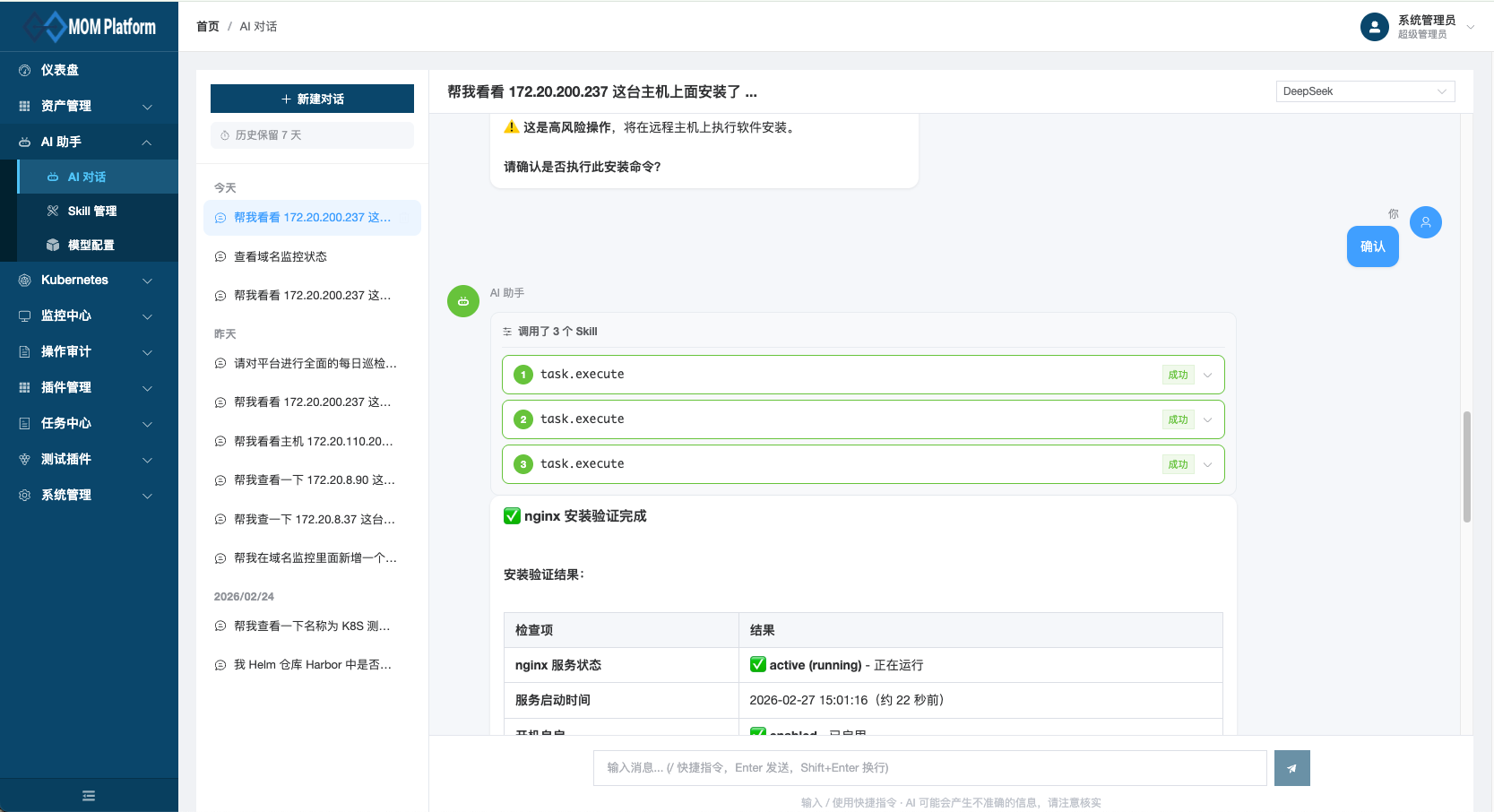This screenshot has height=812, width=1494.
Task: Toggle the 模型配置 cube icon entry
Action: (x=52, y=245)
